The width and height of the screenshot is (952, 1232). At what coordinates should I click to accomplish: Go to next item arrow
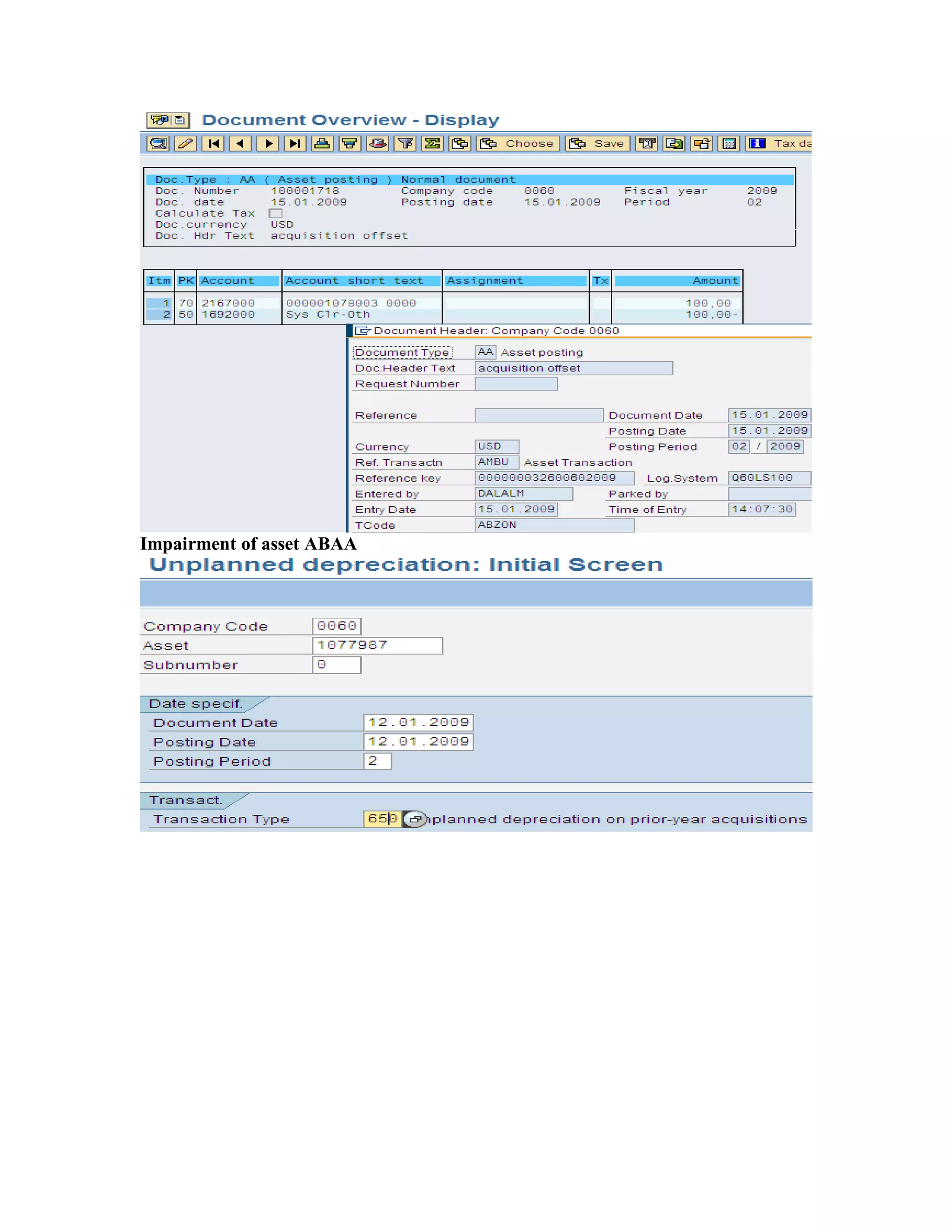point(269,143)
